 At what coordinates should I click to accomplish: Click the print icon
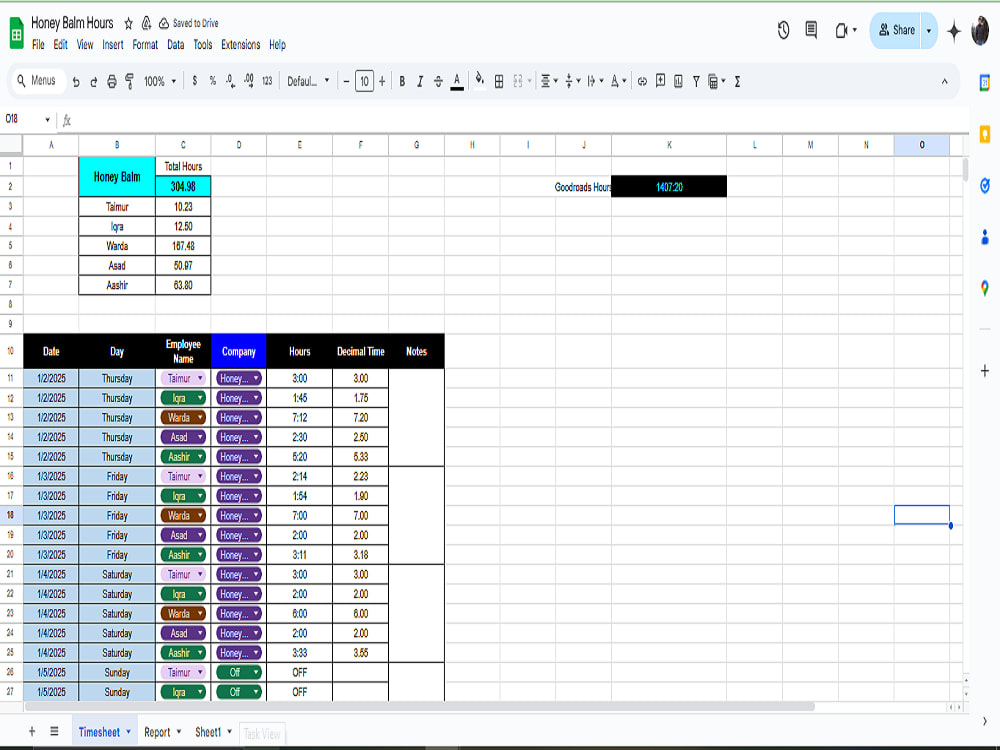pos(112,82)
